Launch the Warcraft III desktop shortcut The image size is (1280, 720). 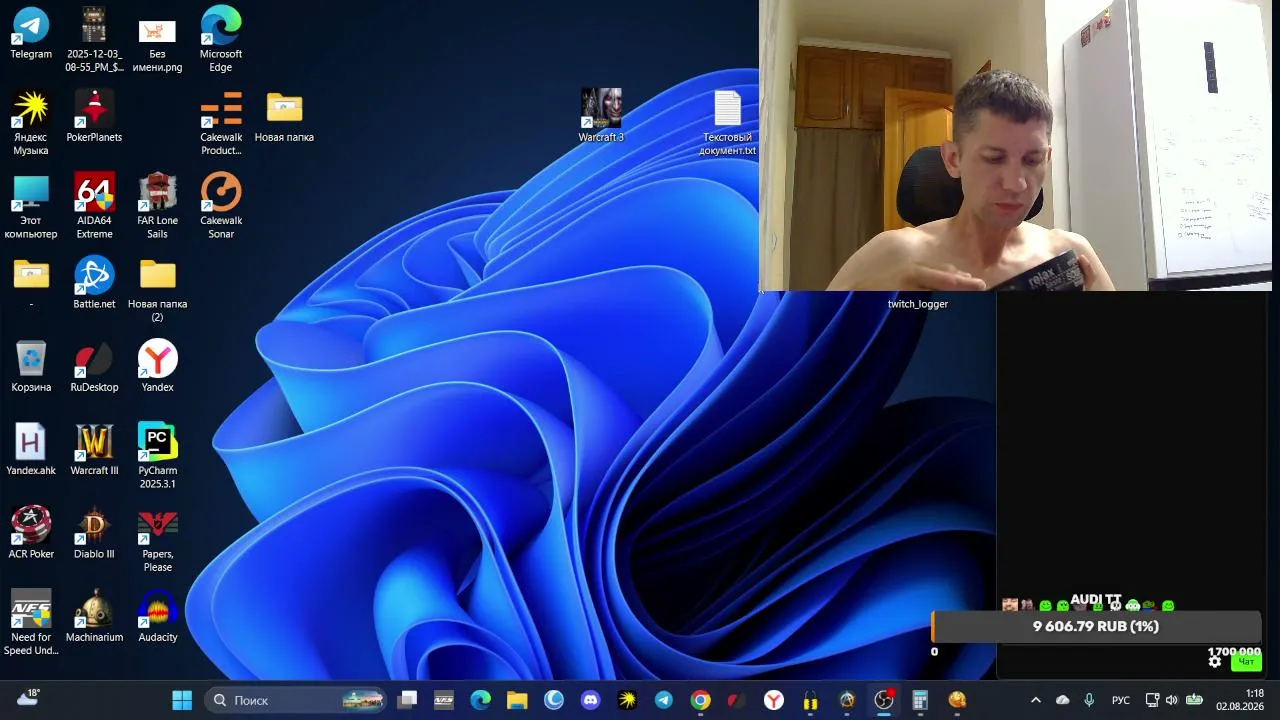click(x=94, y=450)
